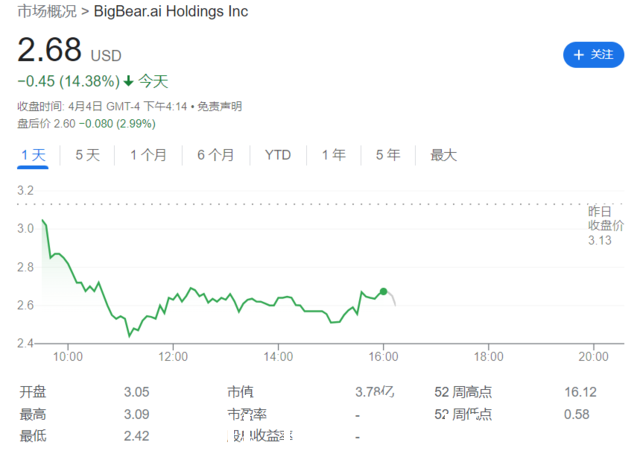Show the 1 年 price chart
The height and width of the screenshot is (454, 640).
pos(333,155)
